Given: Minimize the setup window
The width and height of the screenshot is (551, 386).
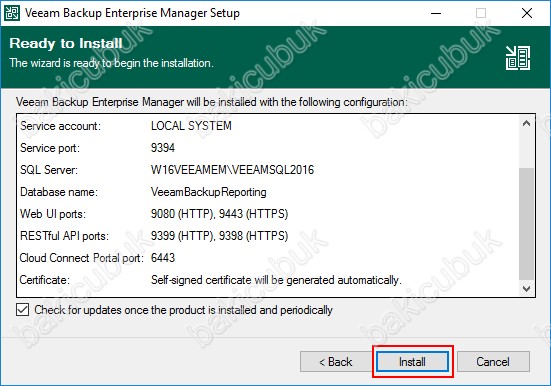Looking at the screenshot, I should point(436,13).
